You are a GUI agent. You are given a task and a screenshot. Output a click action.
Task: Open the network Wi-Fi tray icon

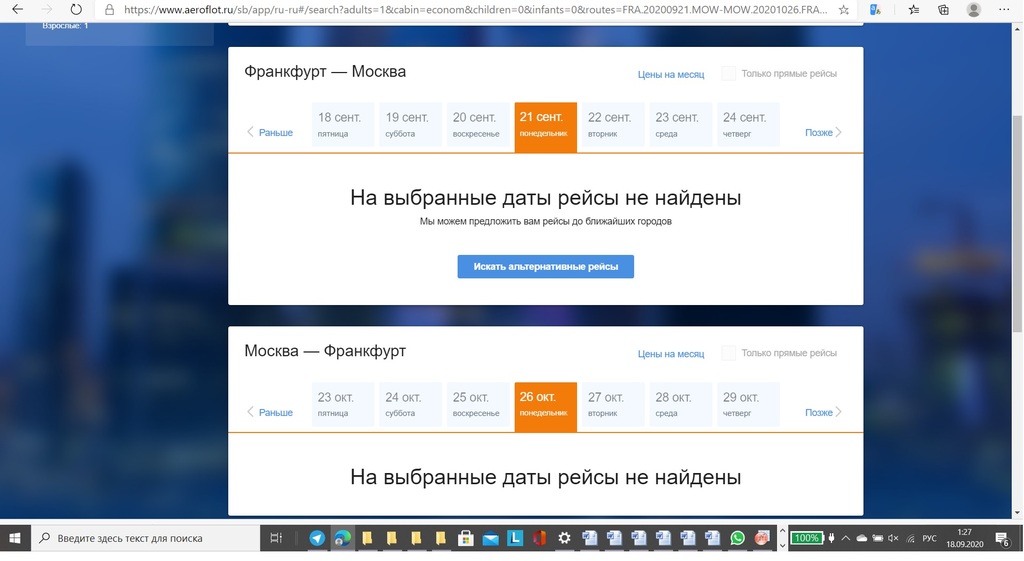tap(910, 538)
